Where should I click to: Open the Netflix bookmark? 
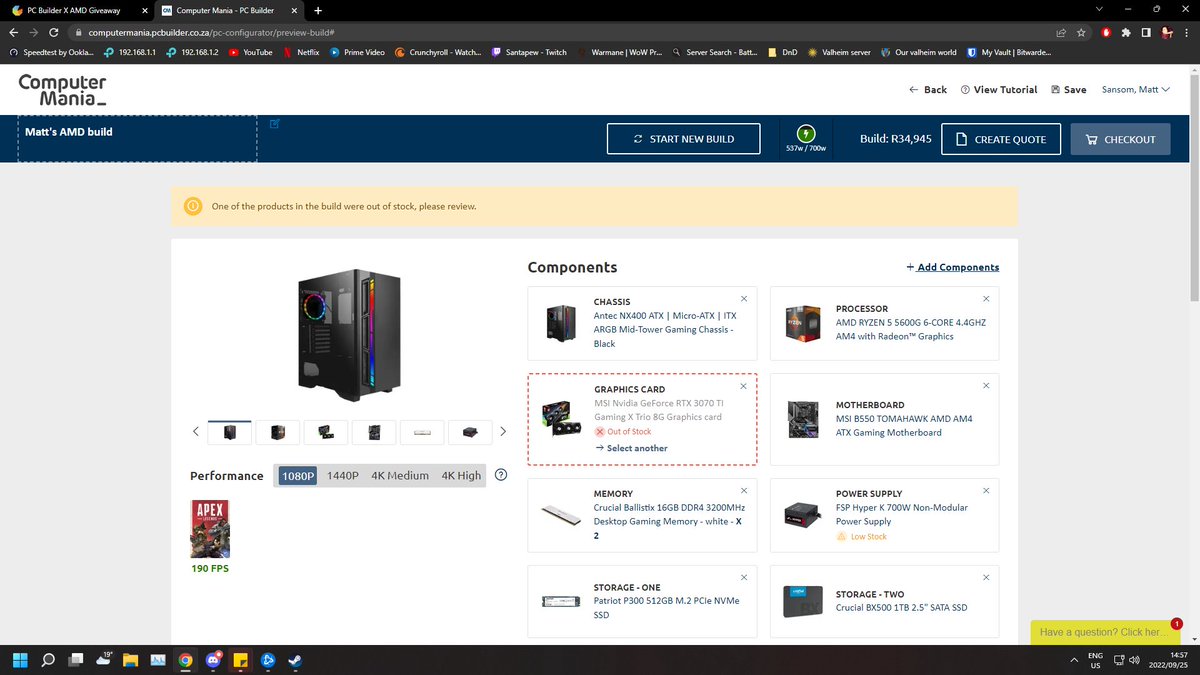pyautogui.click(x=301, y=52)
